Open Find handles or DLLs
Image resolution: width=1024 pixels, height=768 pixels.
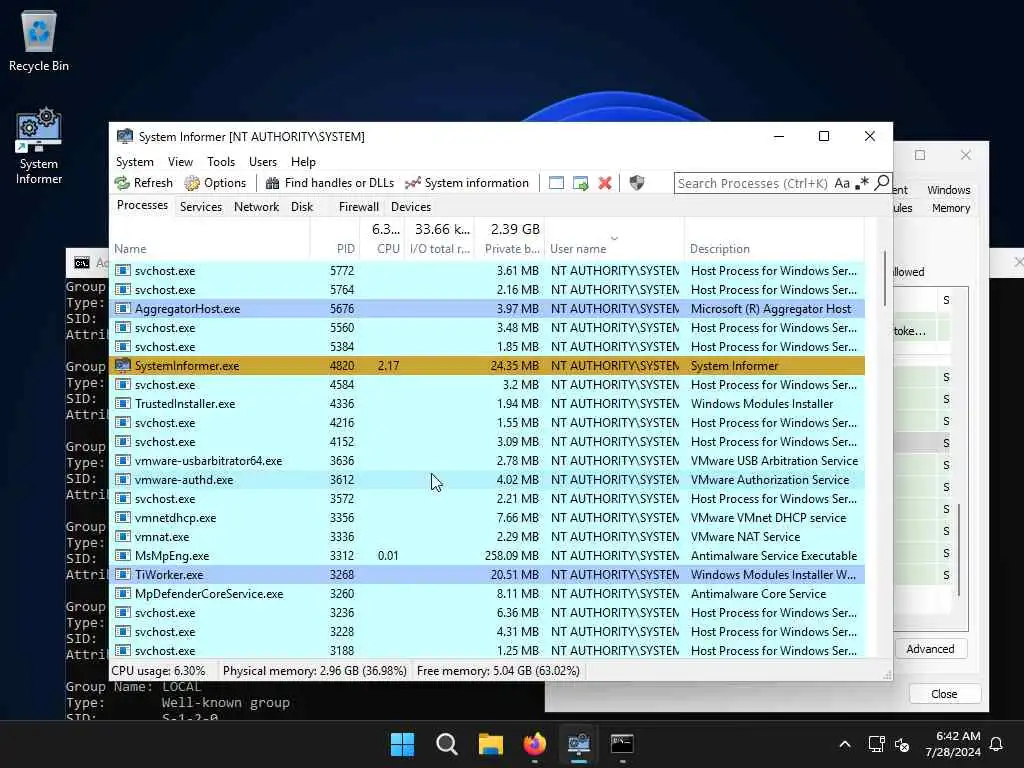[330, 183]
